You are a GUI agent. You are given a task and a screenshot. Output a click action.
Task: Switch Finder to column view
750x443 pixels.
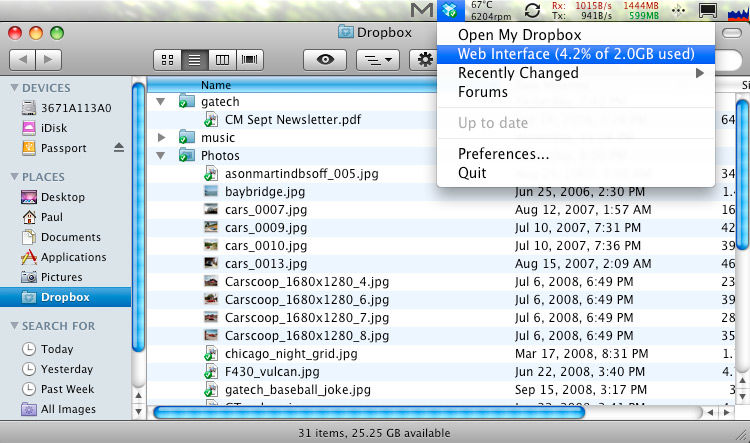[x=221, y=60]
